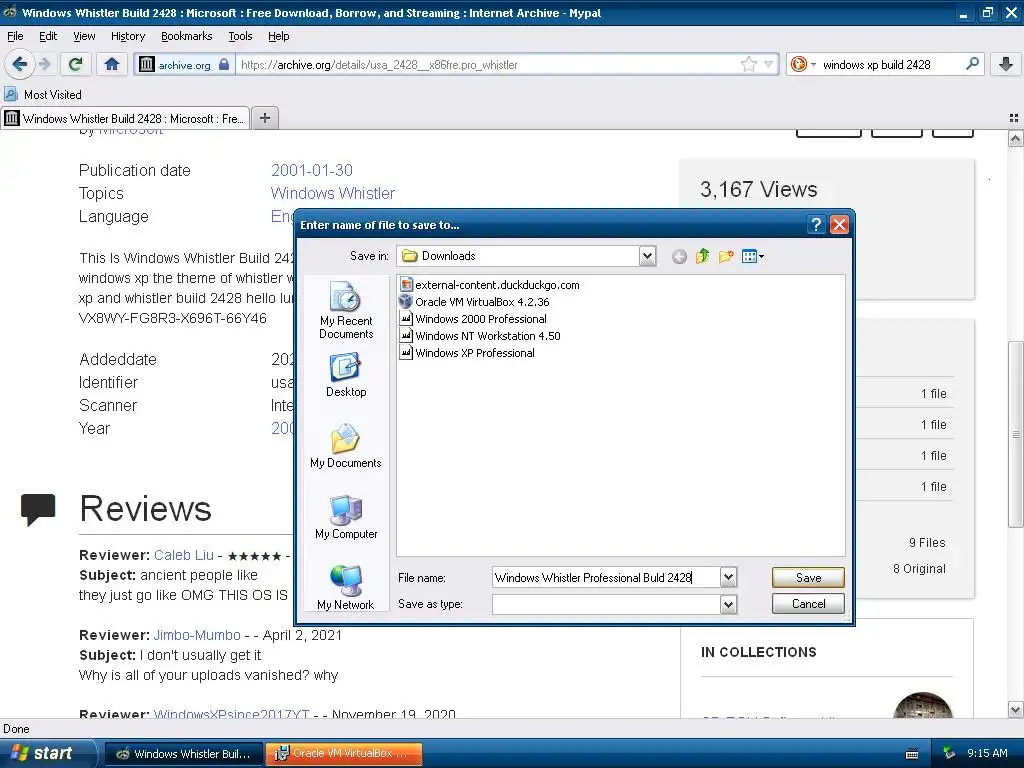1024x768 pixels.
Task: Open the search engine selector arrow
Action: click(813, 65)
